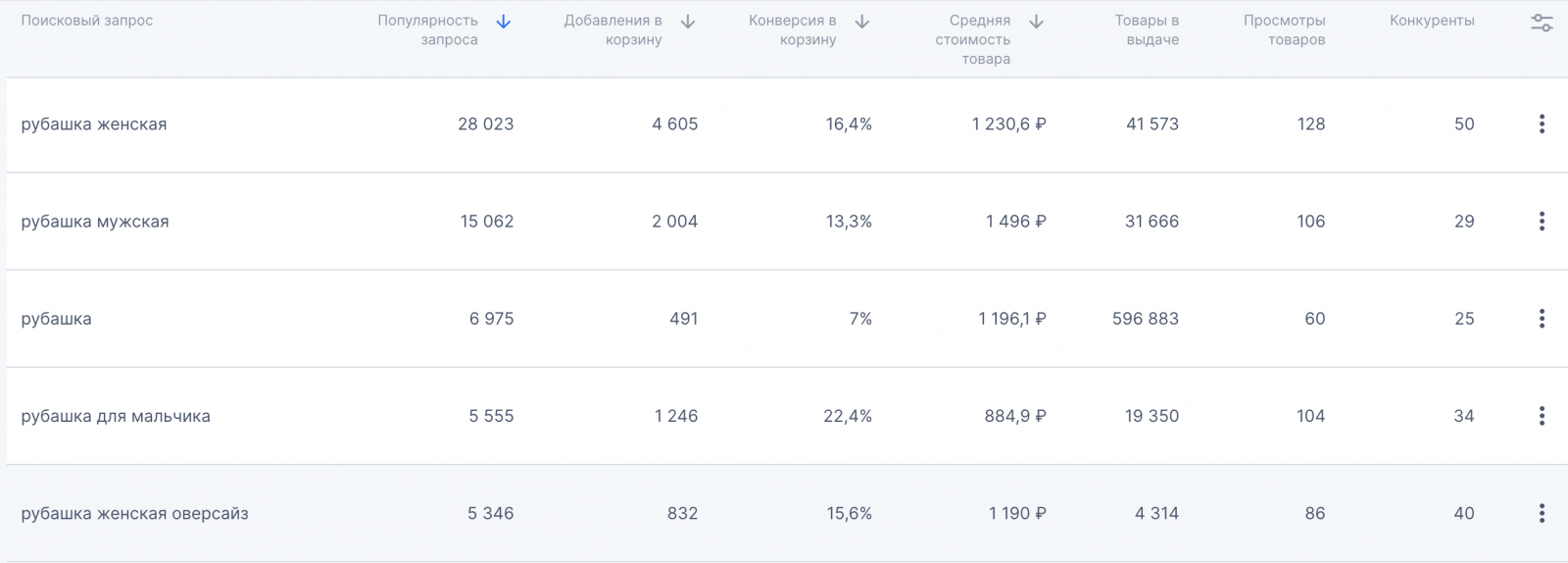The width and height of the screenshot is (1568, 563).
Task: Sort by Конверсия в корзину arrow
Action: 862,22
